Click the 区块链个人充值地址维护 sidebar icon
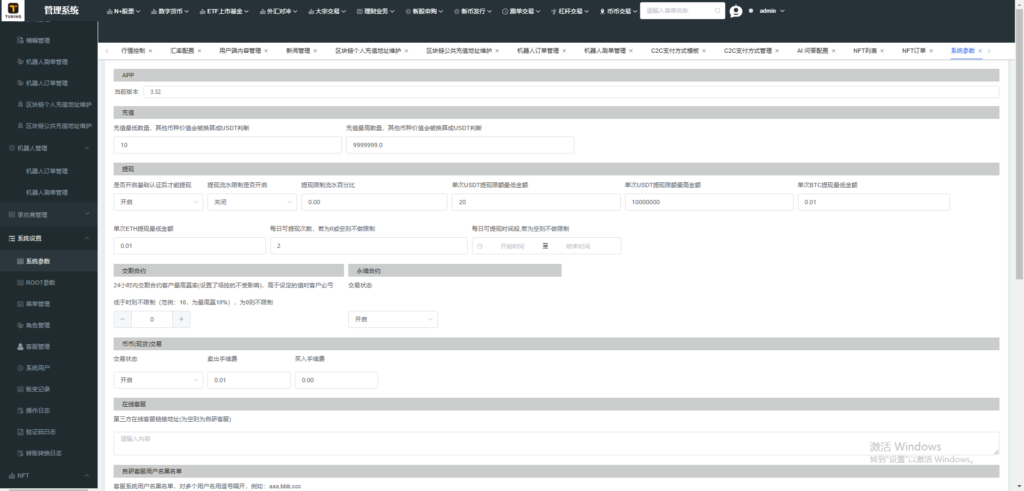This screenshot has width=1024, height=491. pyautogui.click(x=20, y=104)
